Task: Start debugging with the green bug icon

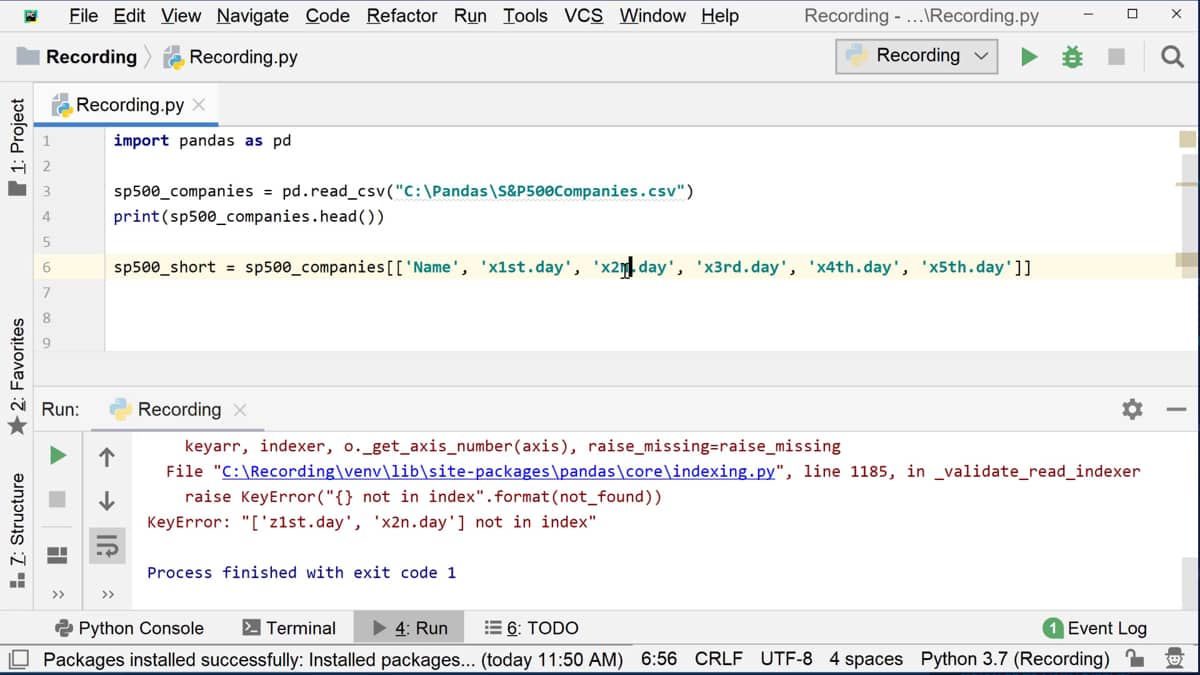Action: (1072, 57)
